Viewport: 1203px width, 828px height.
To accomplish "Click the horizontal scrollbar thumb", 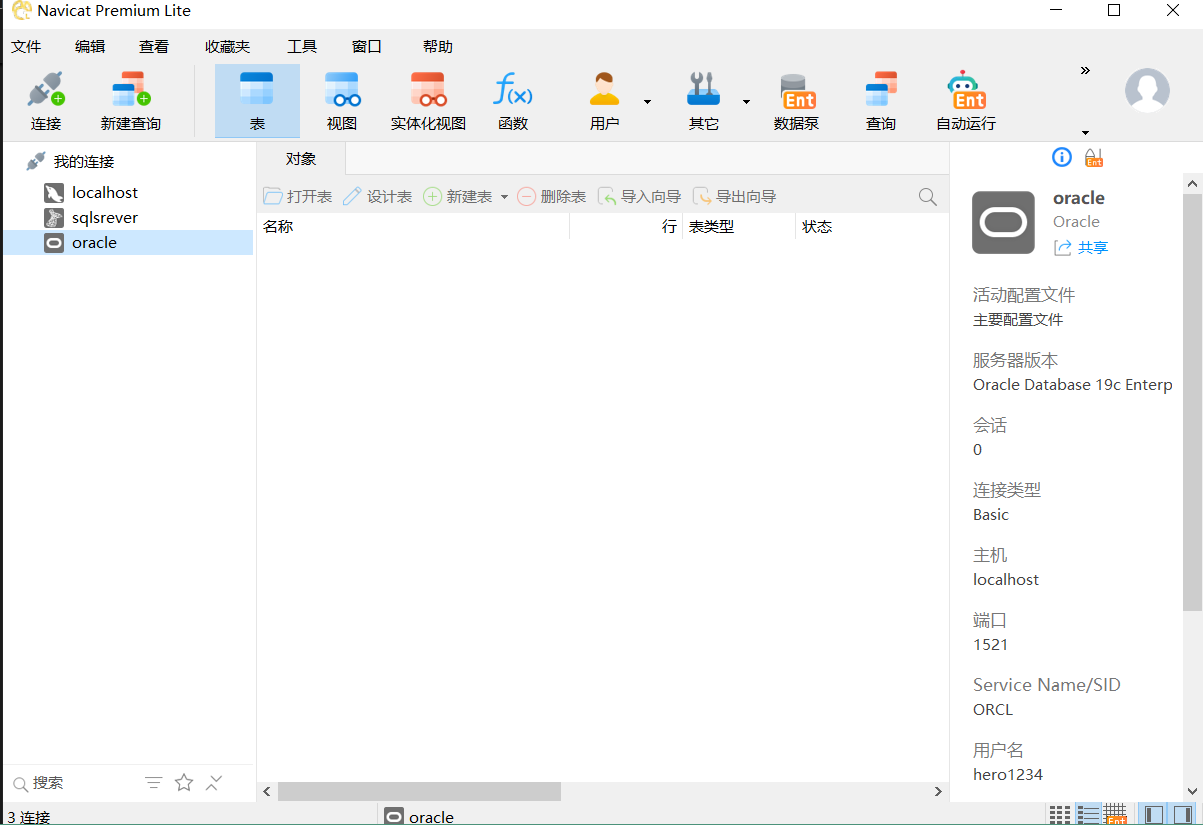I will (419, 791).
